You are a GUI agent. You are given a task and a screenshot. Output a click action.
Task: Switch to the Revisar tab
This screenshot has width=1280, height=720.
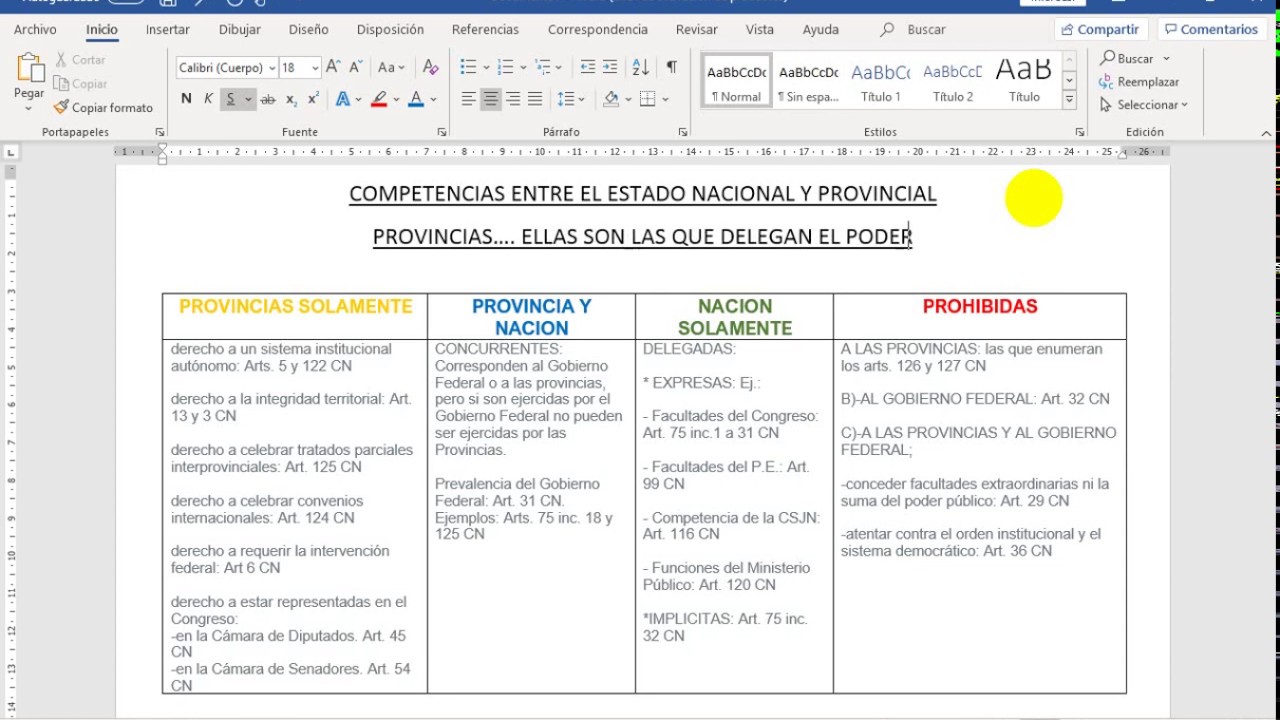697,30
